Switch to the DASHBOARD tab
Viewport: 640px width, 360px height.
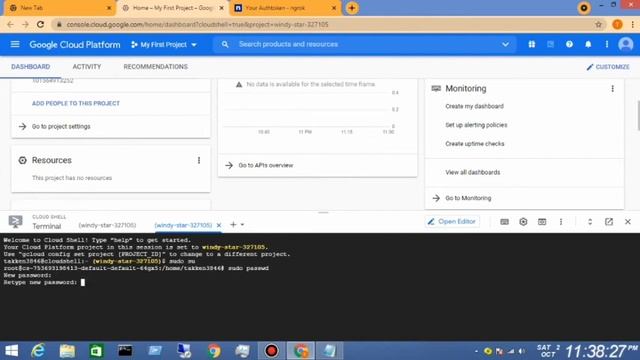point(31,67)
